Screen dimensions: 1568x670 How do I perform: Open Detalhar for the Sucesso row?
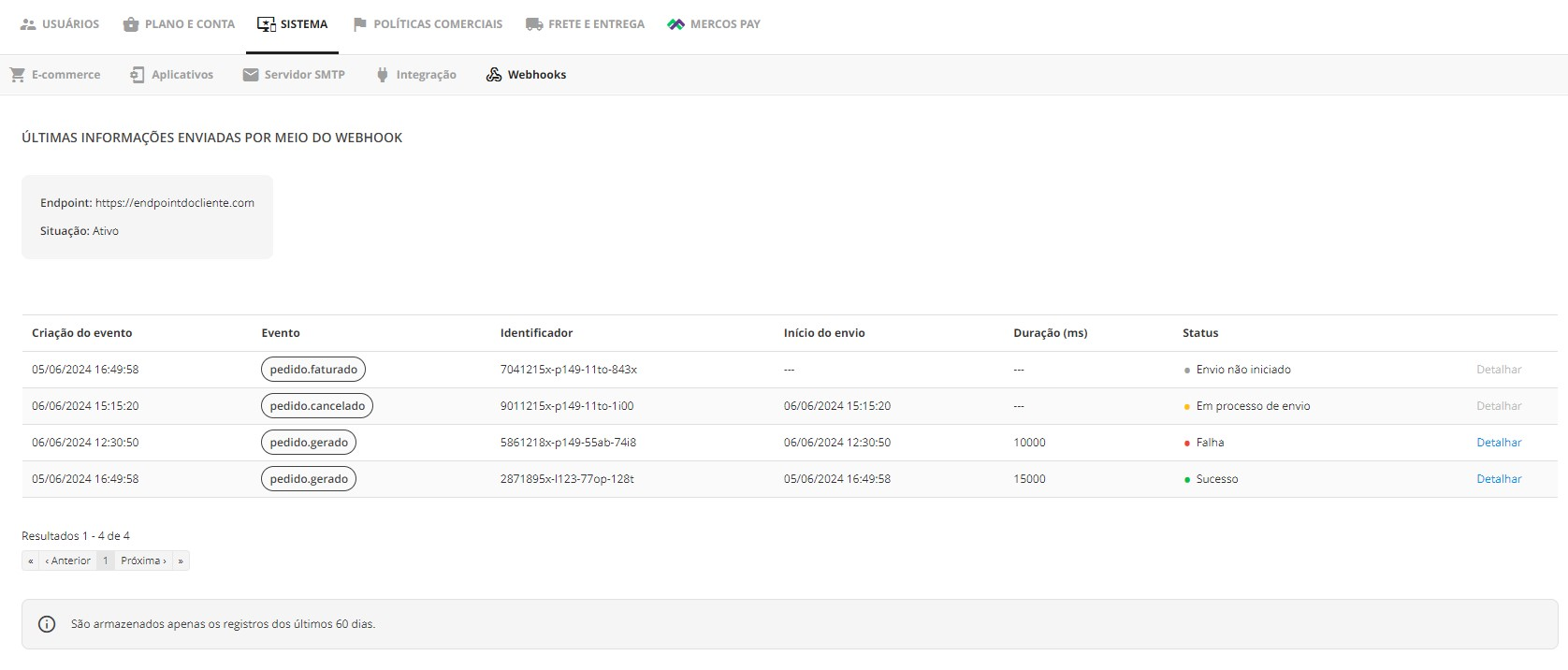(x=1499, y=479)
